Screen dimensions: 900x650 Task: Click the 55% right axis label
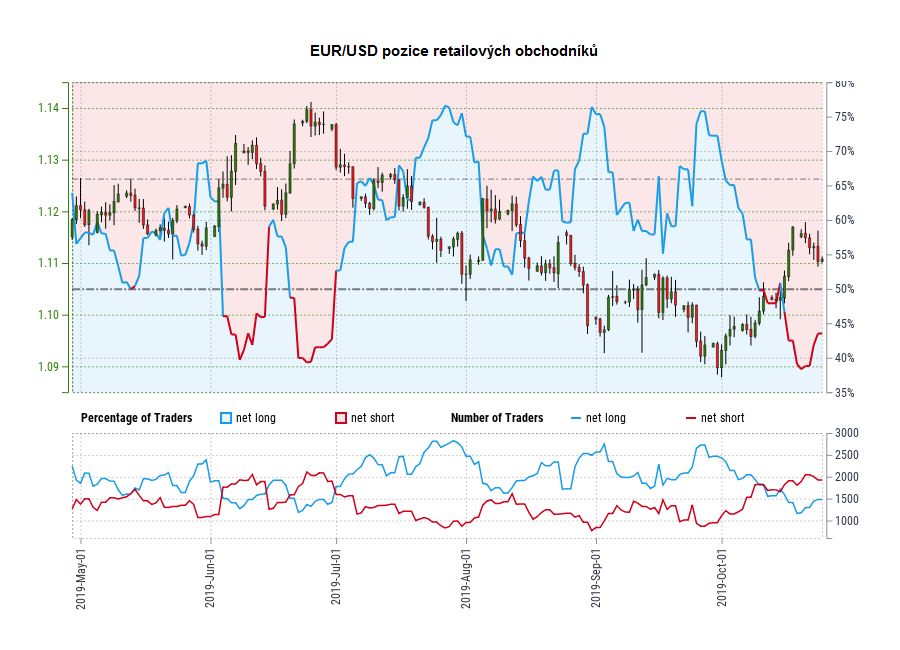click(844, 255)
